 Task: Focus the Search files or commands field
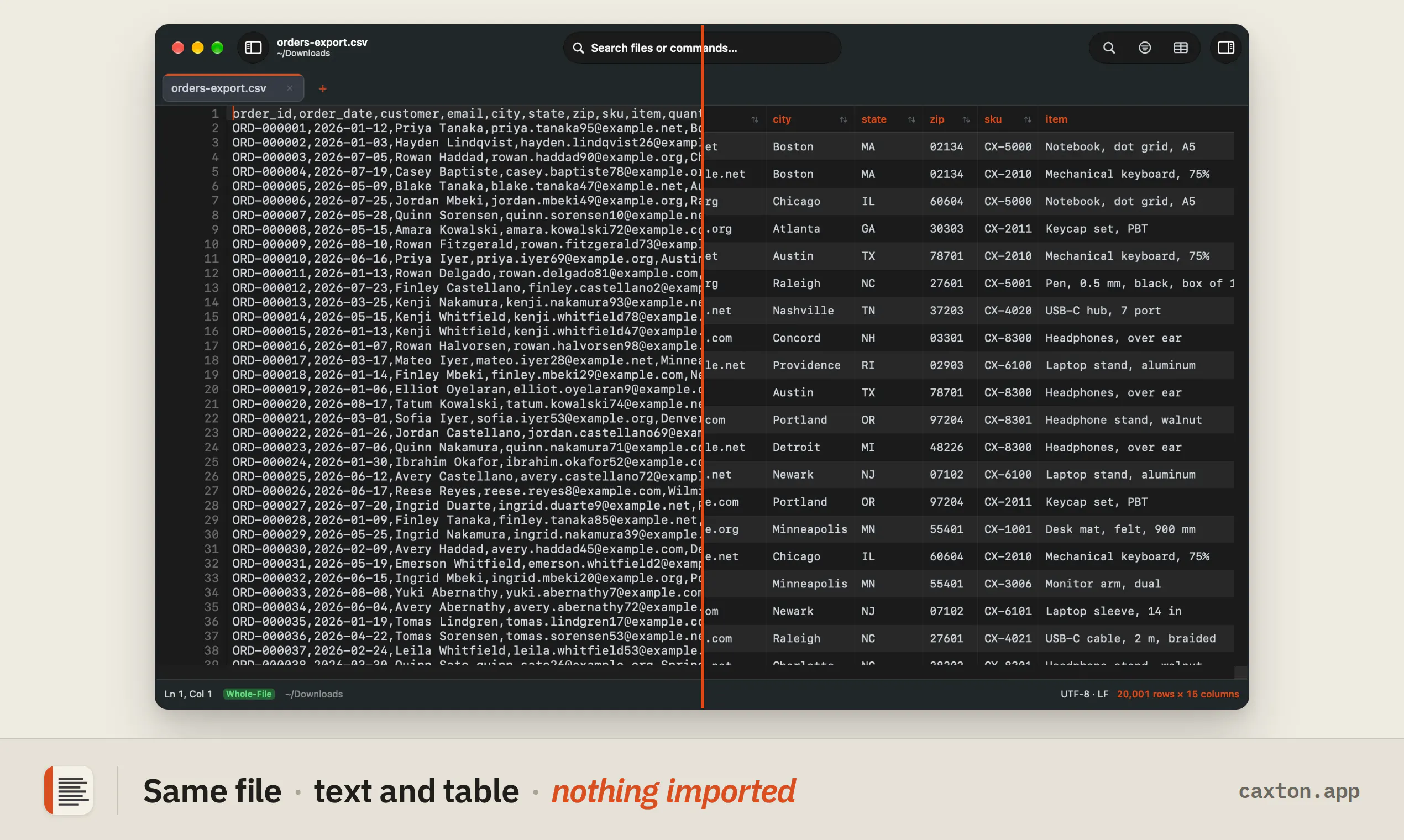(701, 48)
